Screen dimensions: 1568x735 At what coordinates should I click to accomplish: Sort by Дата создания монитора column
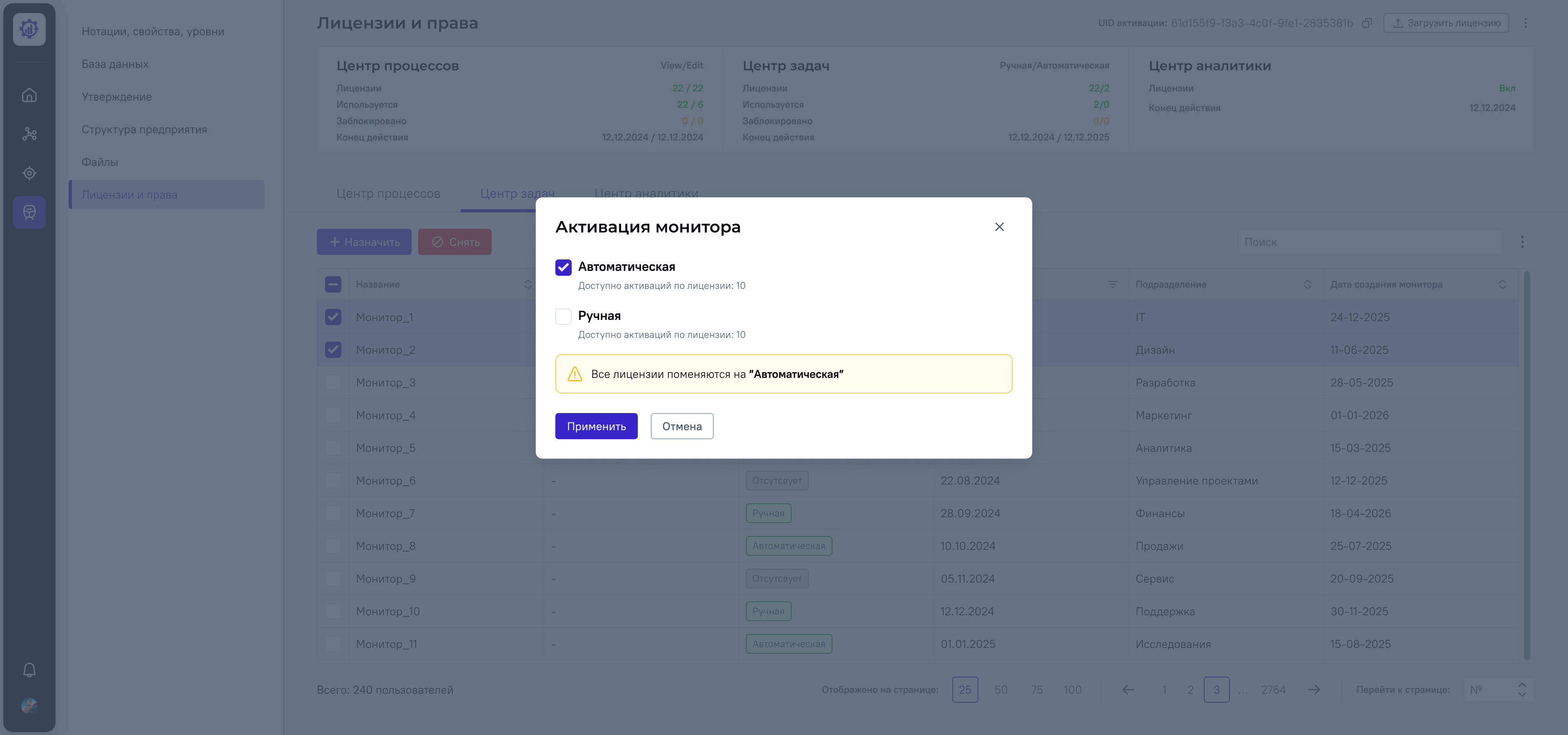[x=1502, y=284]
